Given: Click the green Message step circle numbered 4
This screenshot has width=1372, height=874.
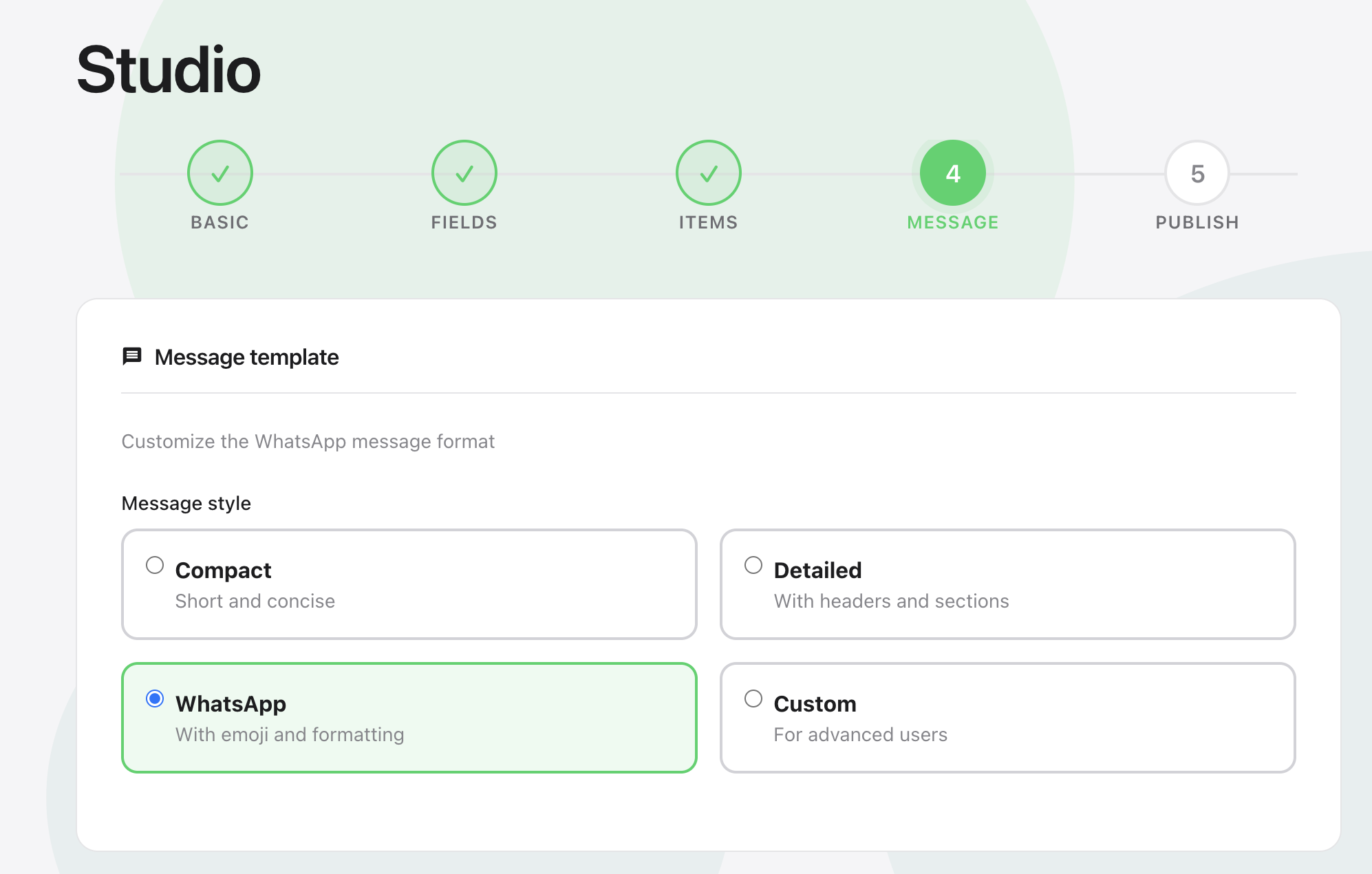Looking at the screenshot, I should [952, 173].
